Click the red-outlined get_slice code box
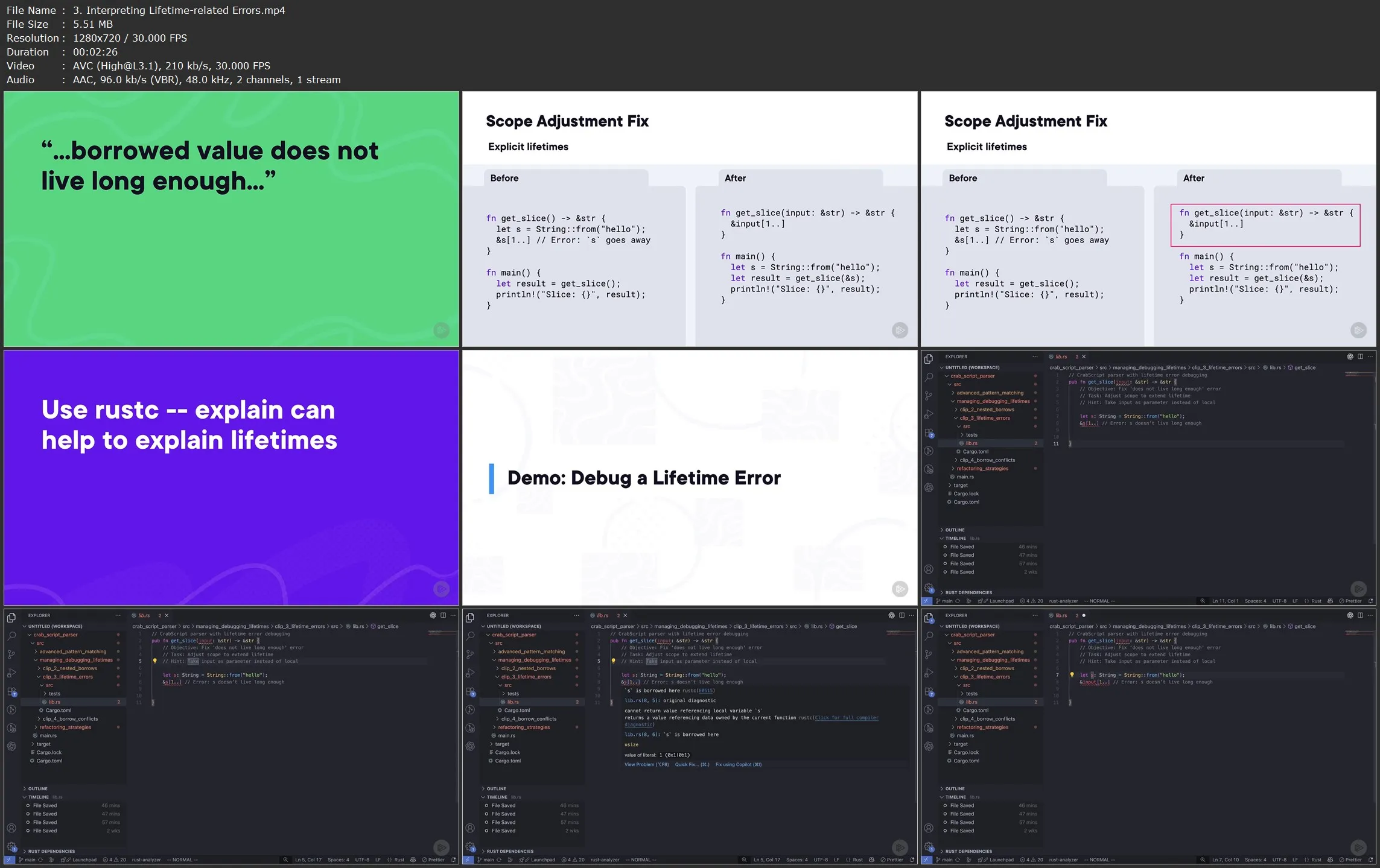Viewport: 1380px width, 868px height. pyautogui.click(x=1265, y=224)
